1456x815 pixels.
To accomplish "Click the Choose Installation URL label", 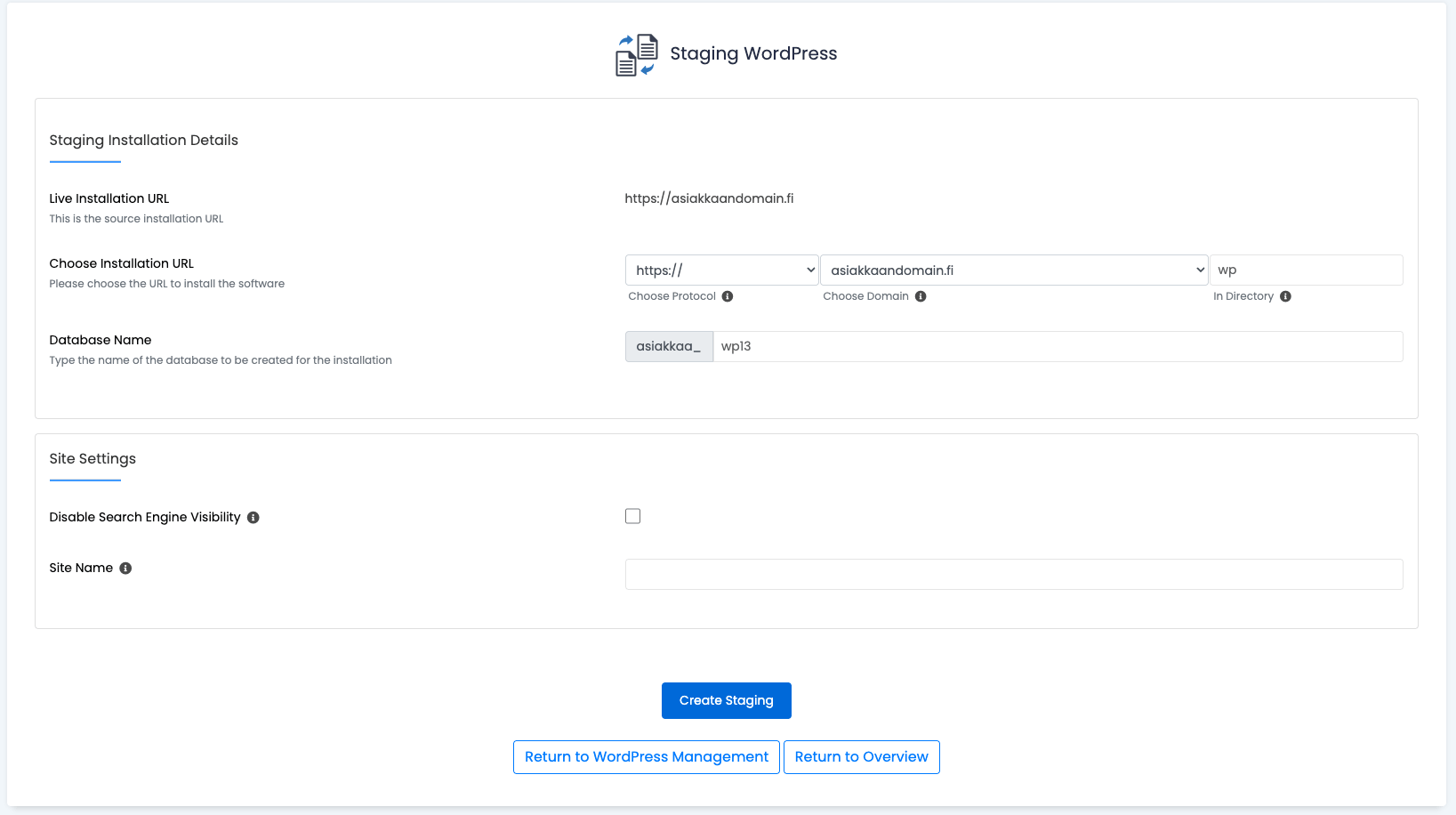I will point(122,263).
